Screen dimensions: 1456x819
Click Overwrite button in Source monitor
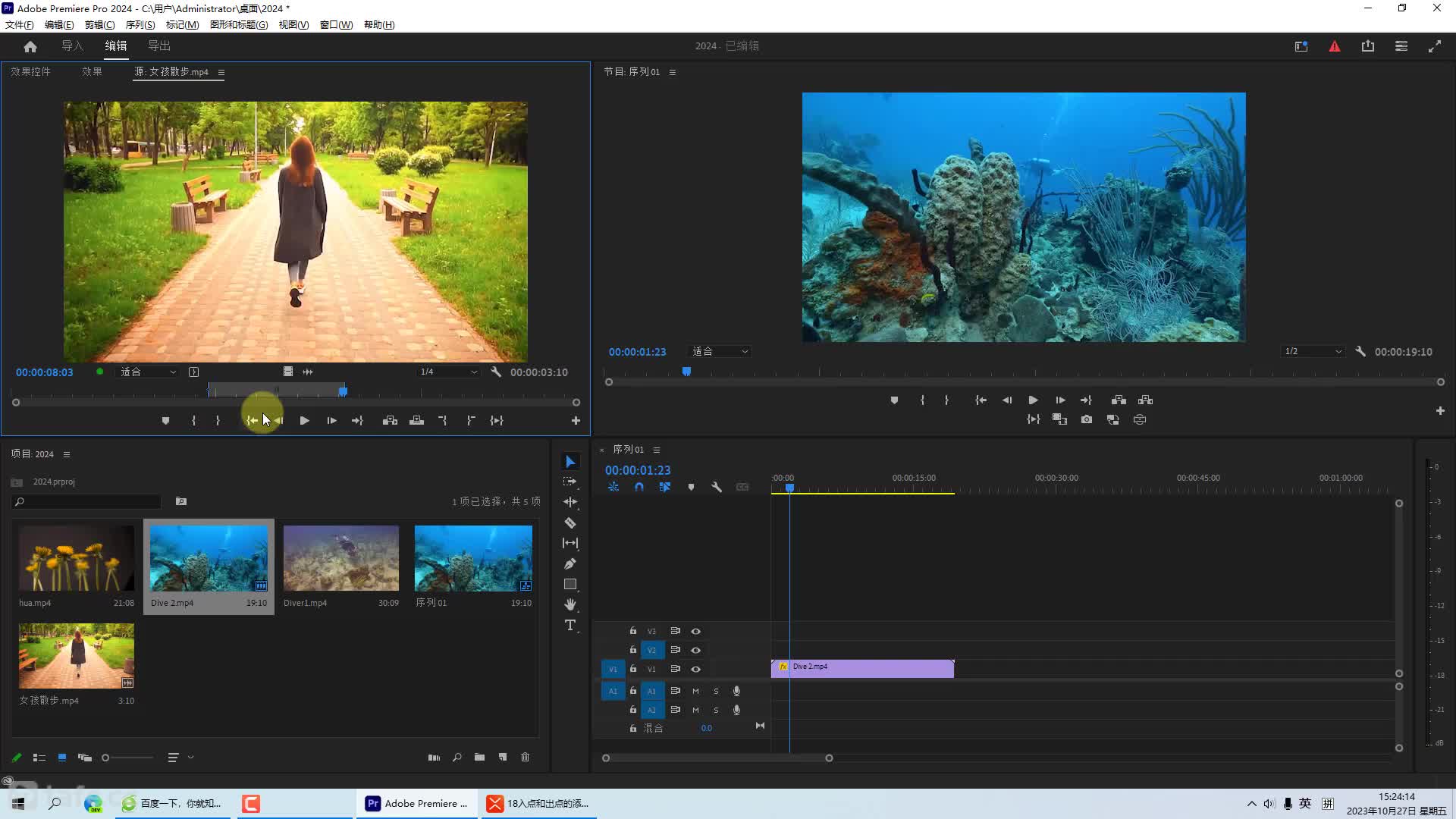point(417,420)
